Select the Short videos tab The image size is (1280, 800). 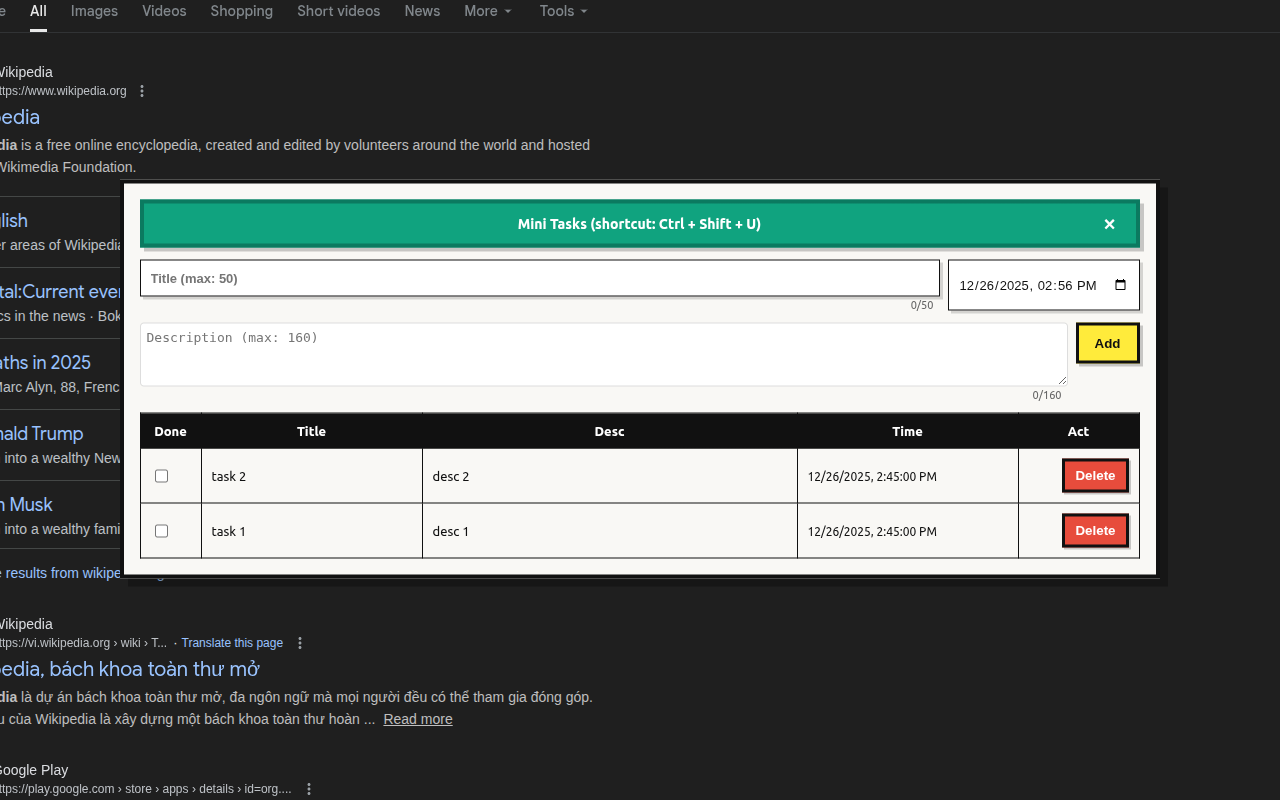338,11
